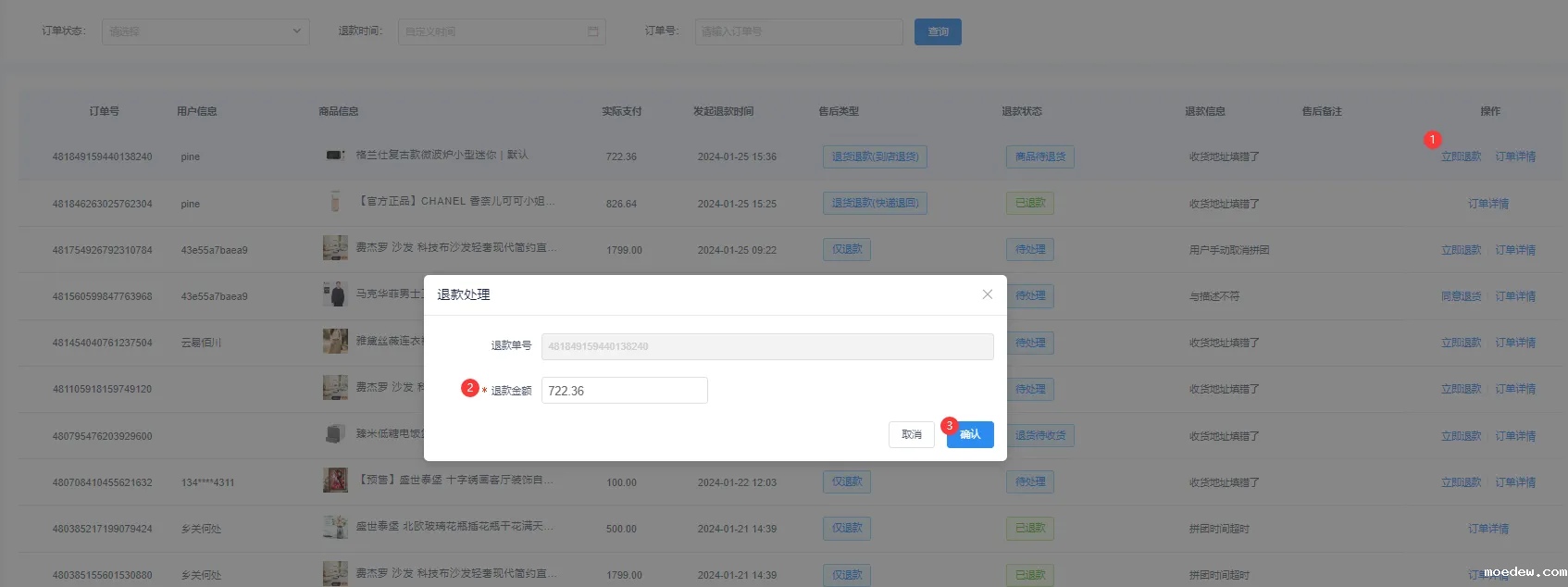Screen dimensions: 1568x587
Task: Click 立即退款 for the 用户手动取消拼团 order
Action: 1461,250
